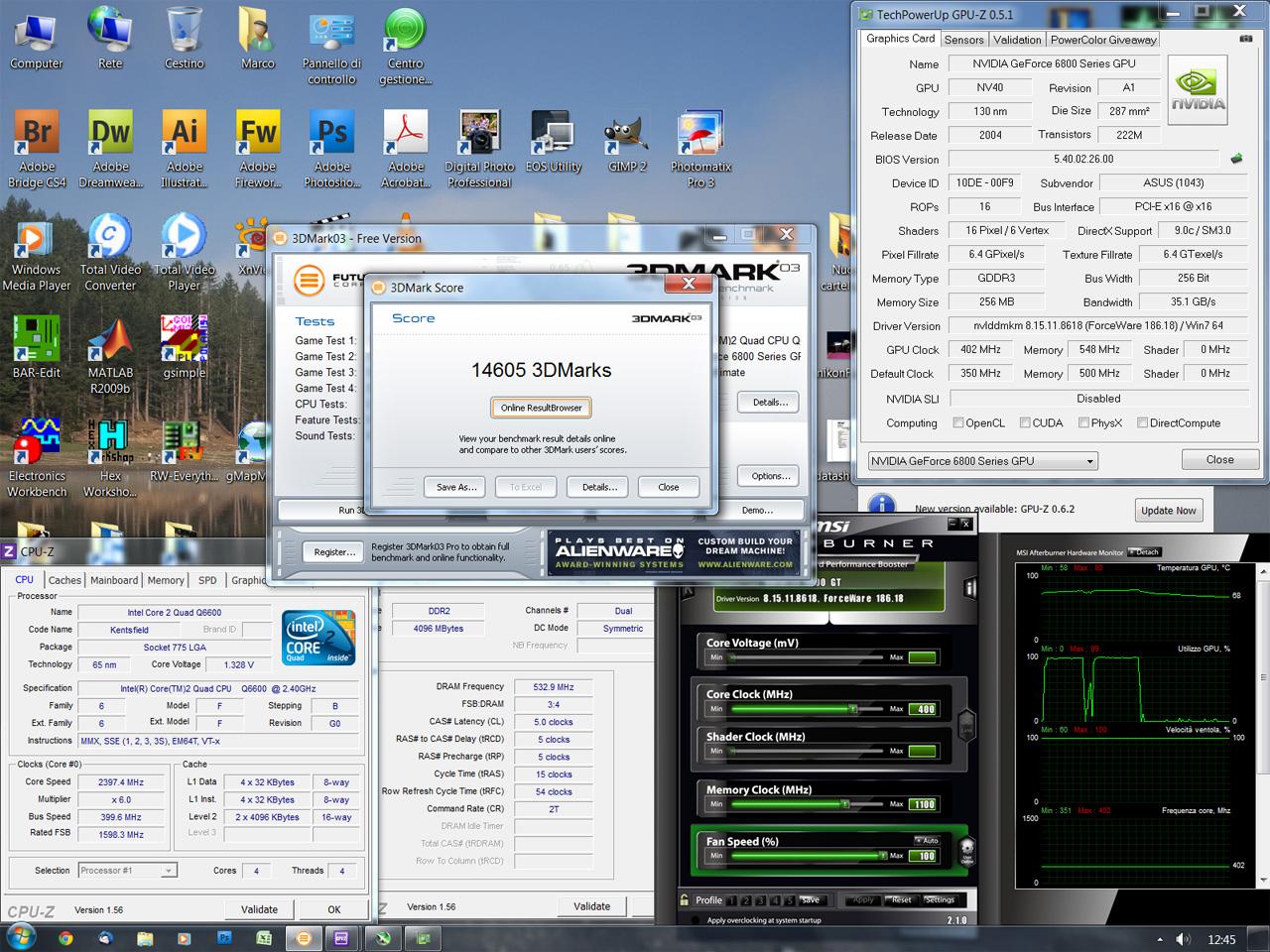The height and width of the screenshot is (952, 1270).
Task: Switch to CPU-Z SPD tab
Action: tap(207, 580)
